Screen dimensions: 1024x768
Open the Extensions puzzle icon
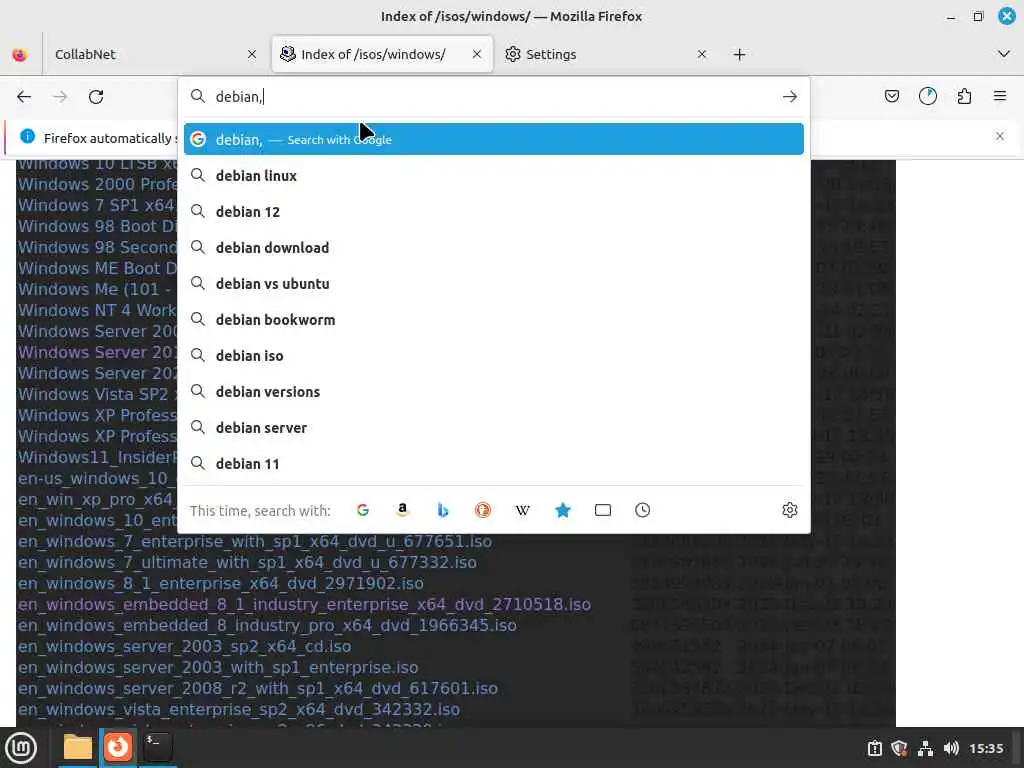coord(964,97)
